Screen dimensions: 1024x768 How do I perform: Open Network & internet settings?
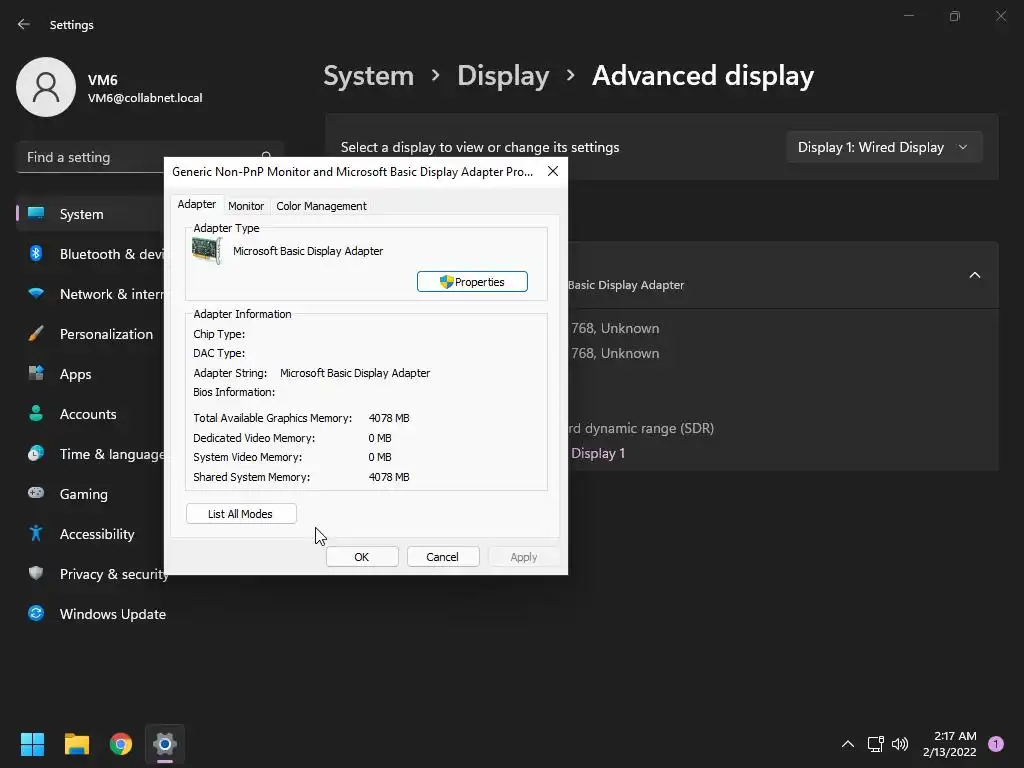pyautogui.click(x=90, y=294)
